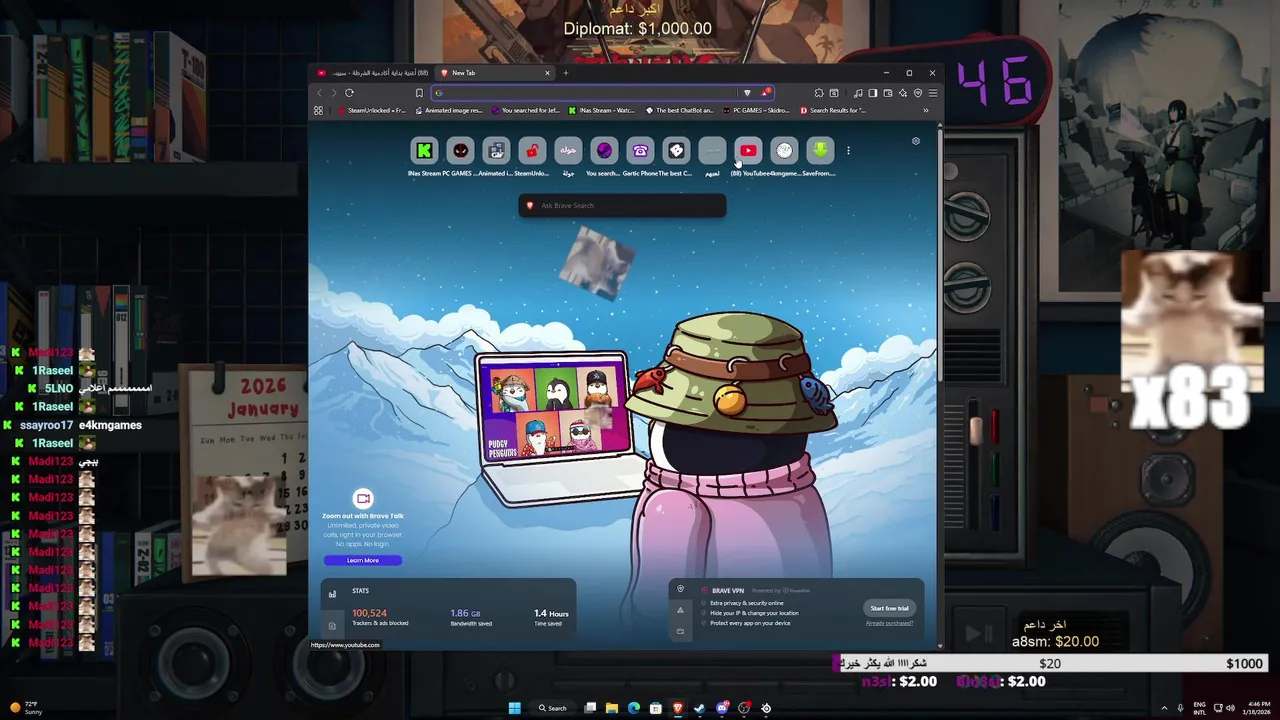This screenshot has width=1280, height=720.
Task: Open the YouTube top site tile
Action: (x=748, y=151)
